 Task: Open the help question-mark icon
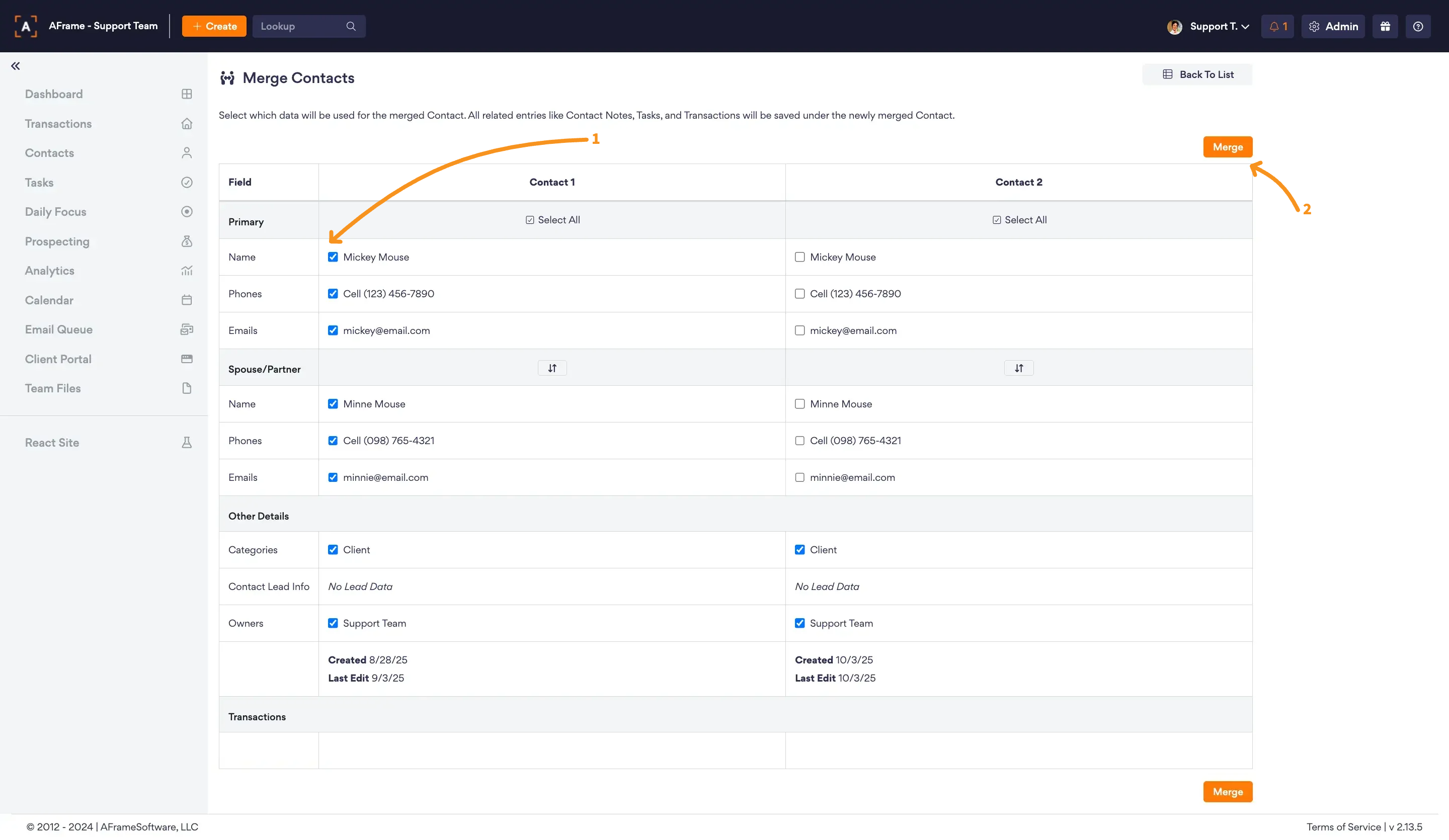(x=1417, y=27)
